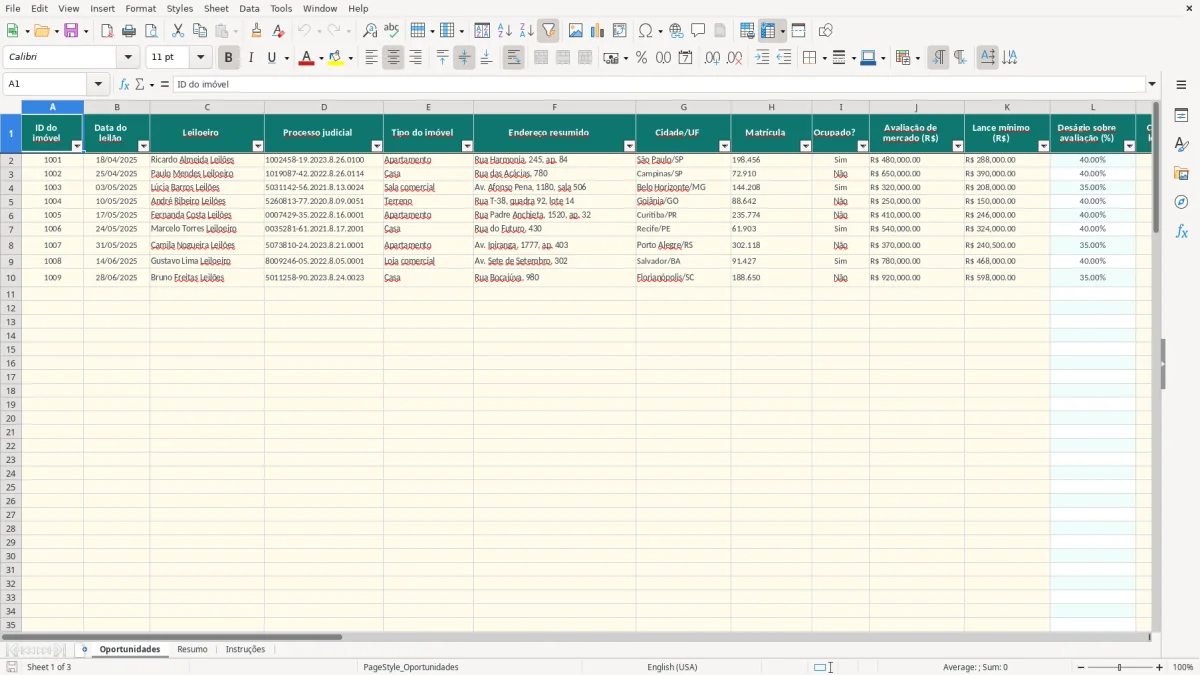Viewport: 1200px width, 675px height.
Task: Cut the selected cells with the scissors icon
Action: click(178, 31)
